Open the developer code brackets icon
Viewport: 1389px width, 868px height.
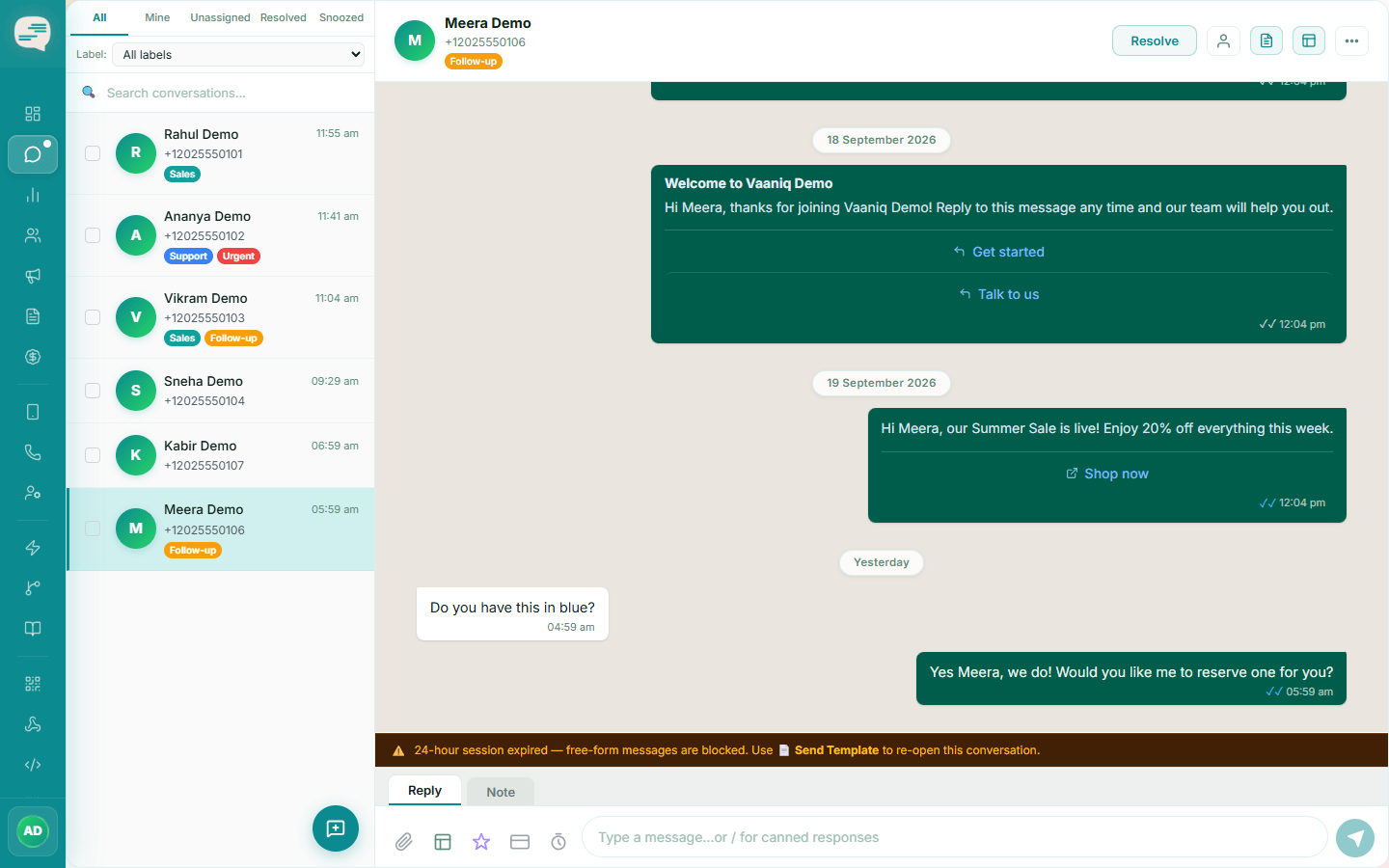(33, 765)
